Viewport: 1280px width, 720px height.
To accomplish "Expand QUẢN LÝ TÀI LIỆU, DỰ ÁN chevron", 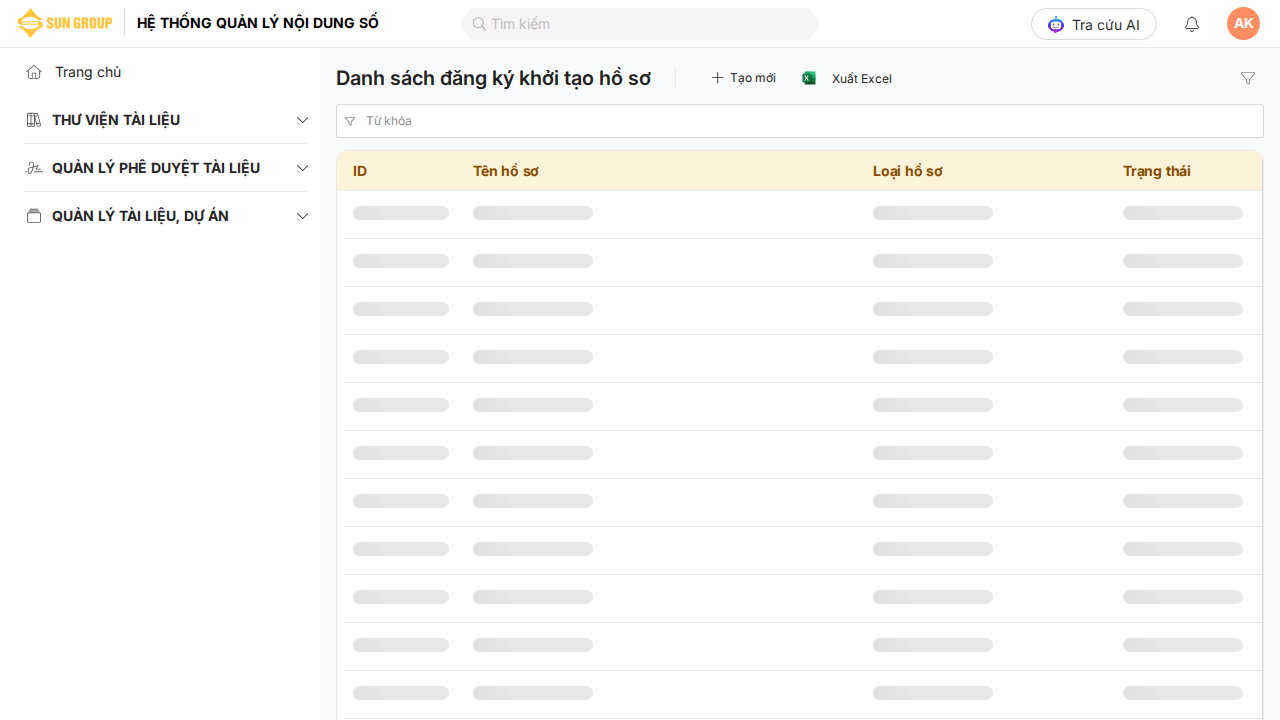I will click(303, 216).
